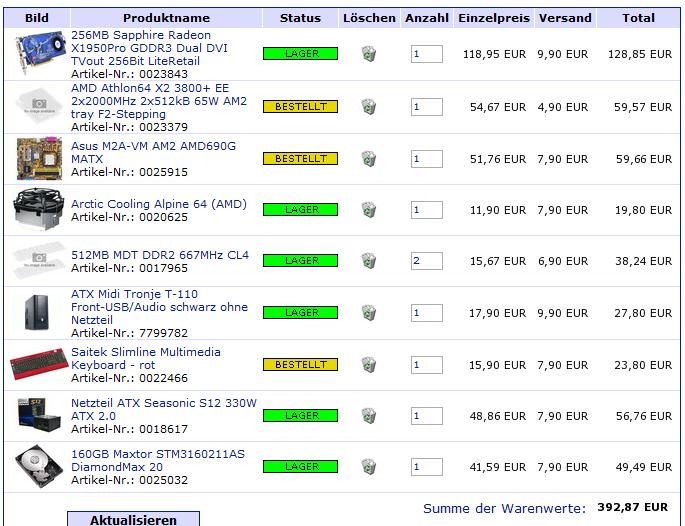
Task: Click the Summe der Warenwerte label
Action: (504, 509)
